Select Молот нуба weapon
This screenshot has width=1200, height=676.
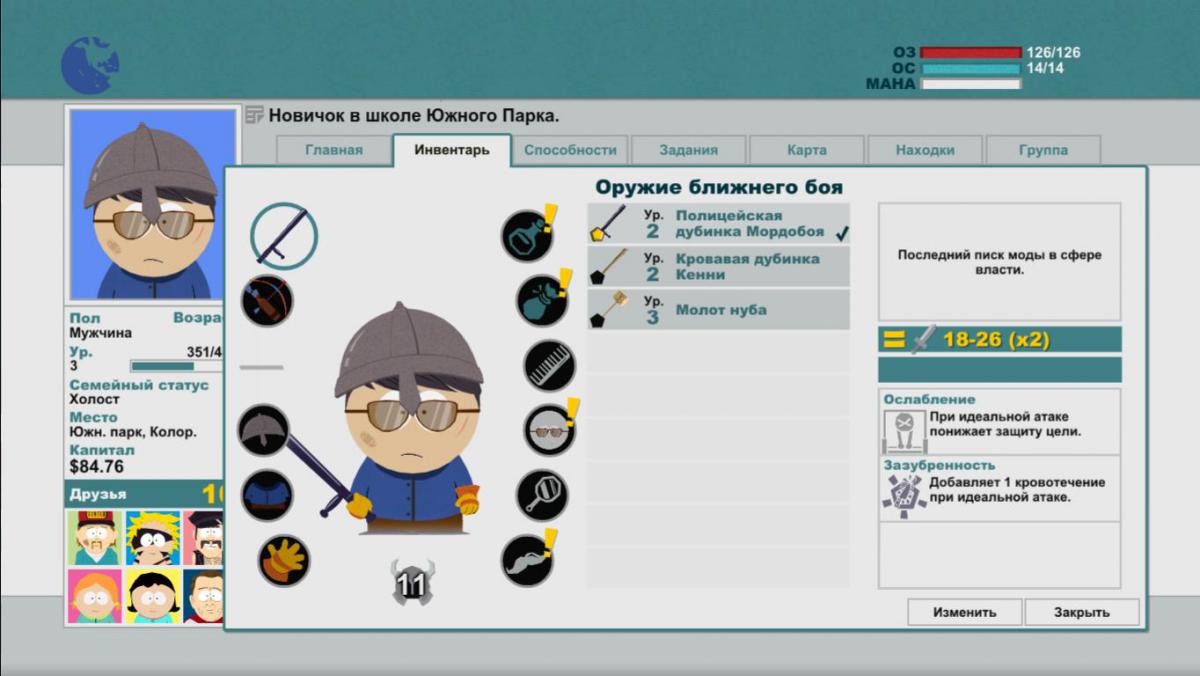[x=719, y=310]
